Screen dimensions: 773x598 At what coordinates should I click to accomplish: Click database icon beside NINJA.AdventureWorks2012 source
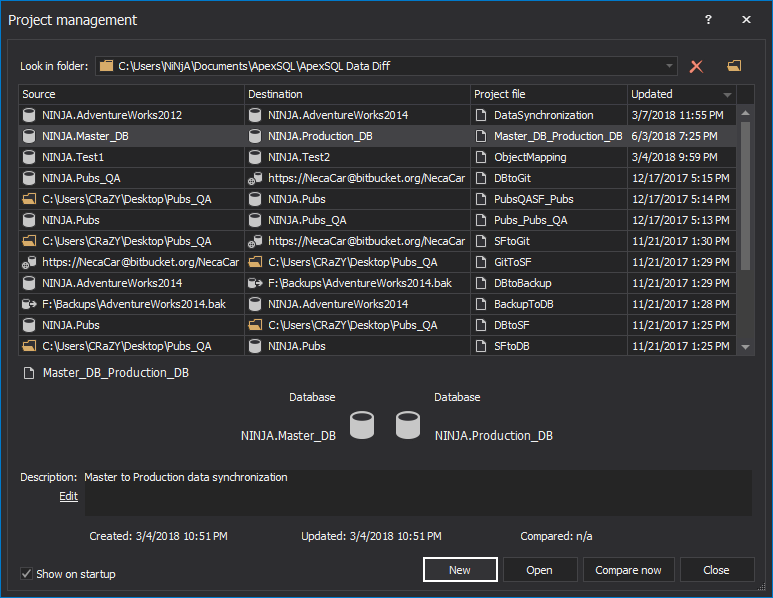point(30,115)
